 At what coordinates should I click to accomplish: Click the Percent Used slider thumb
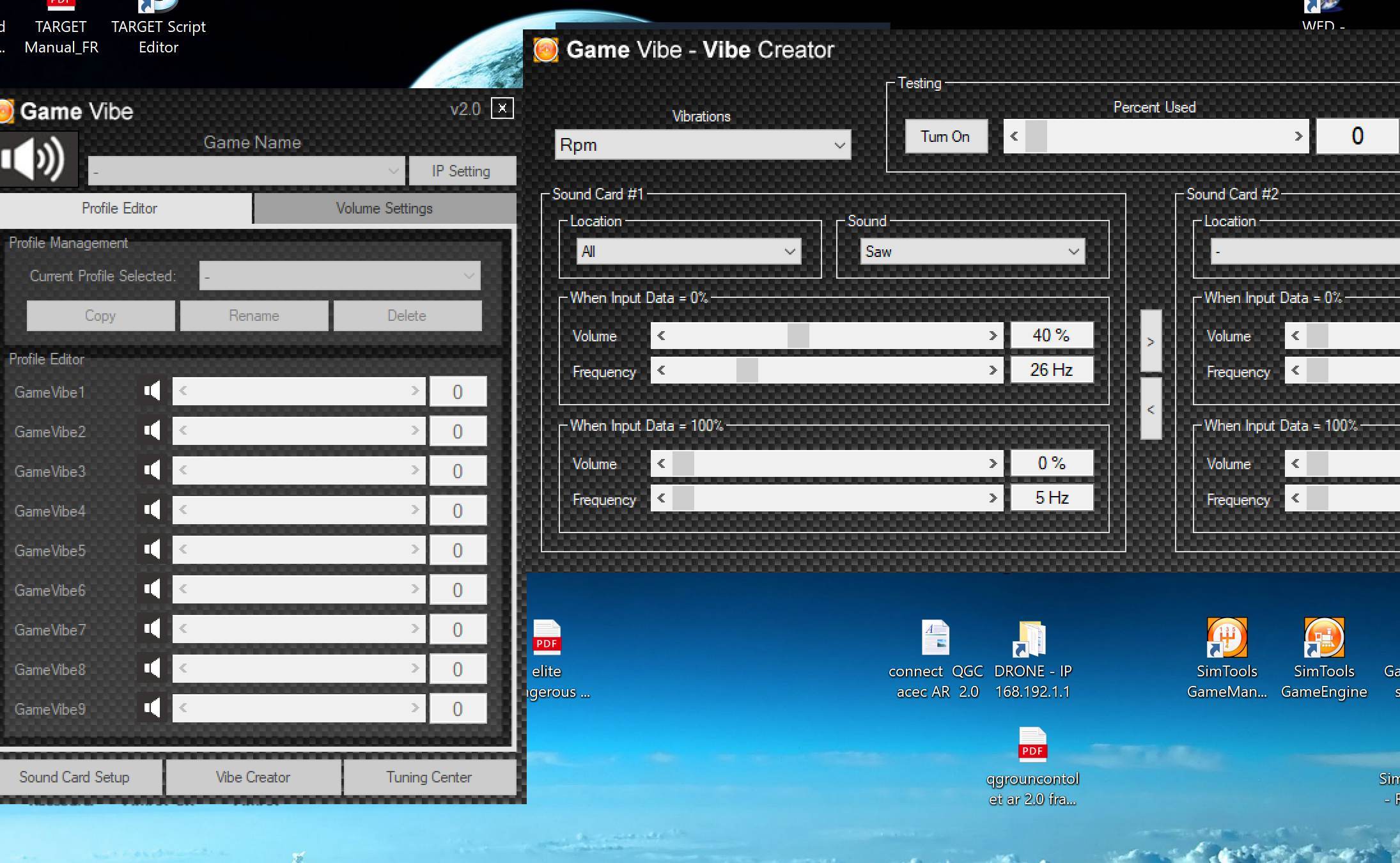pyautogui.click(x=1036, y=136)
